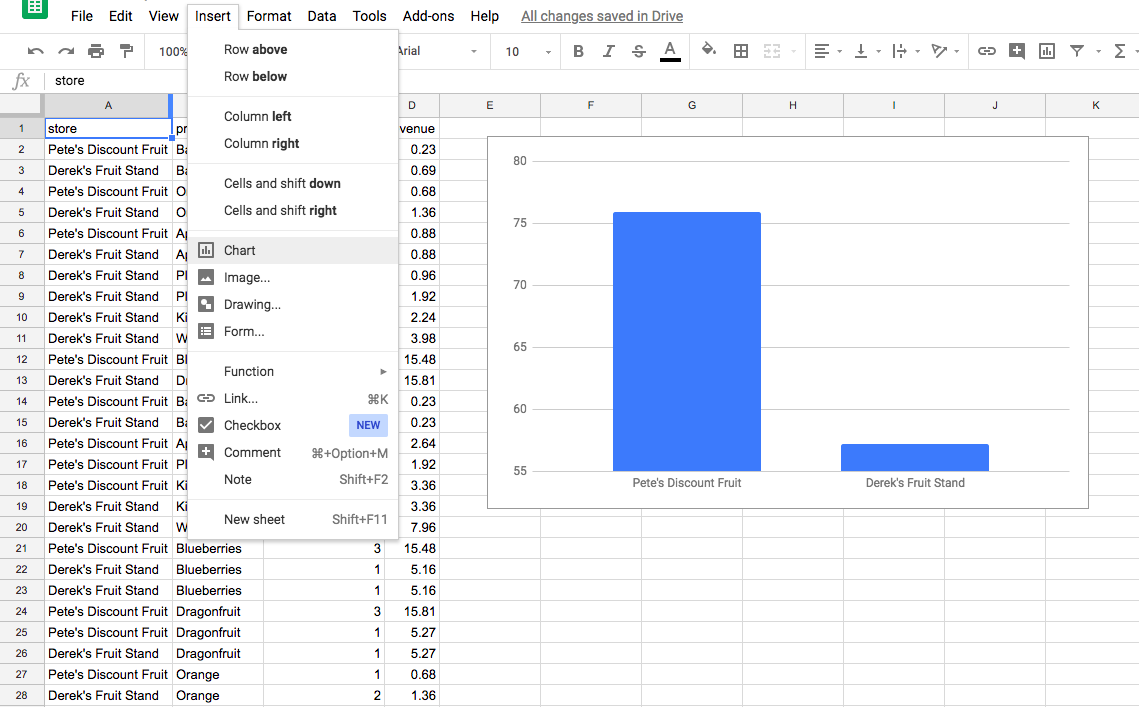This screenshot has height=707, width=1139.
Task: Insert a Checkbox via menu
Action: [293, 425]
